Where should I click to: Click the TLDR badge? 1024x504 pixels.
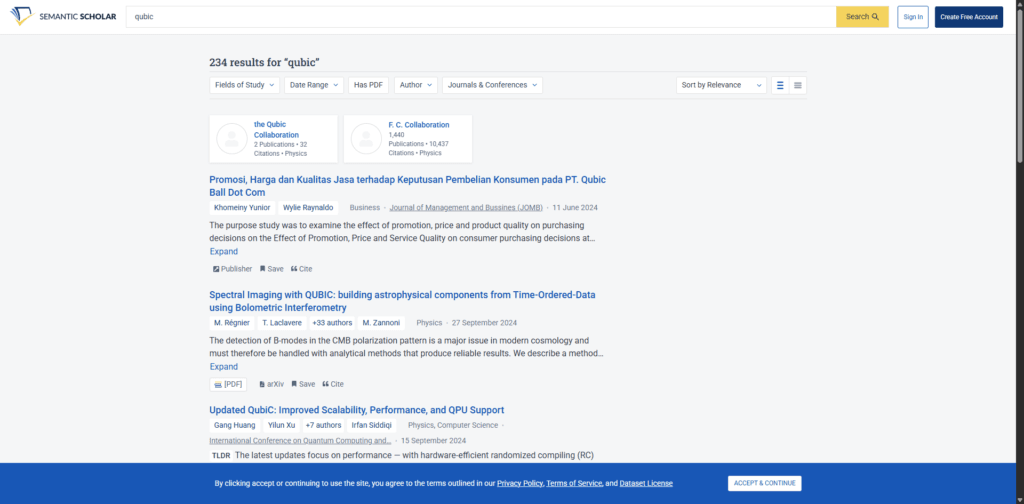click(220, 455)
